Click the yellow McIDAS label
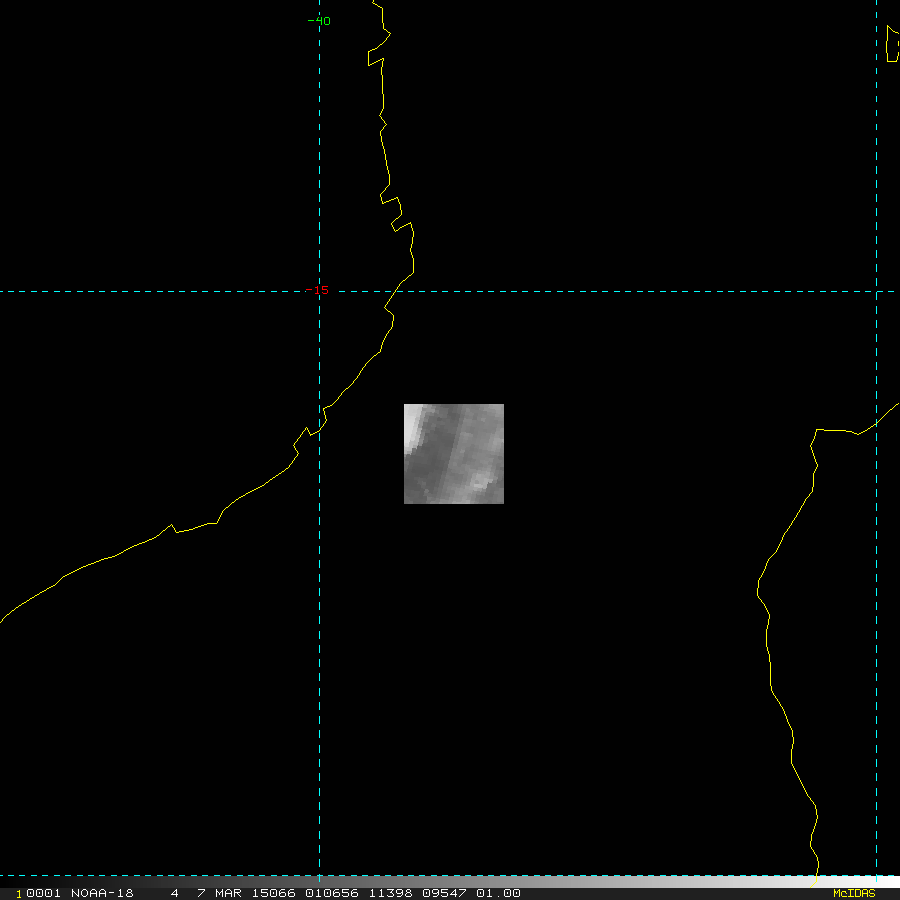The width and height of the screenshot is (900, 900). [x=853, y=893]
